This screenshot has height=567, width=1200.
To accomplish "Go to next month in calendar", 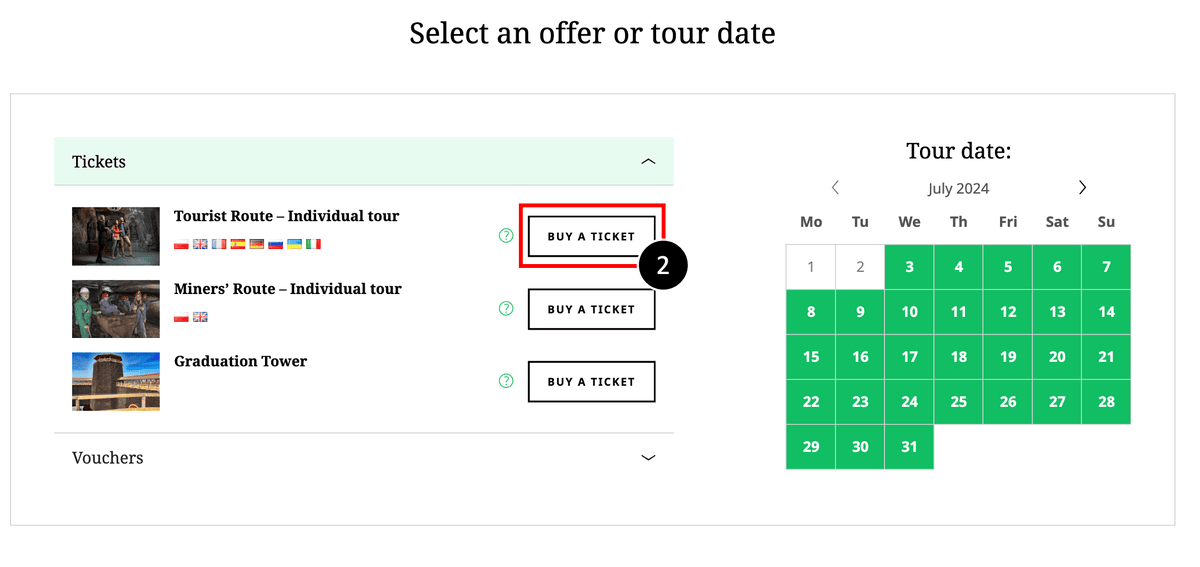I will click(1082, 187).
